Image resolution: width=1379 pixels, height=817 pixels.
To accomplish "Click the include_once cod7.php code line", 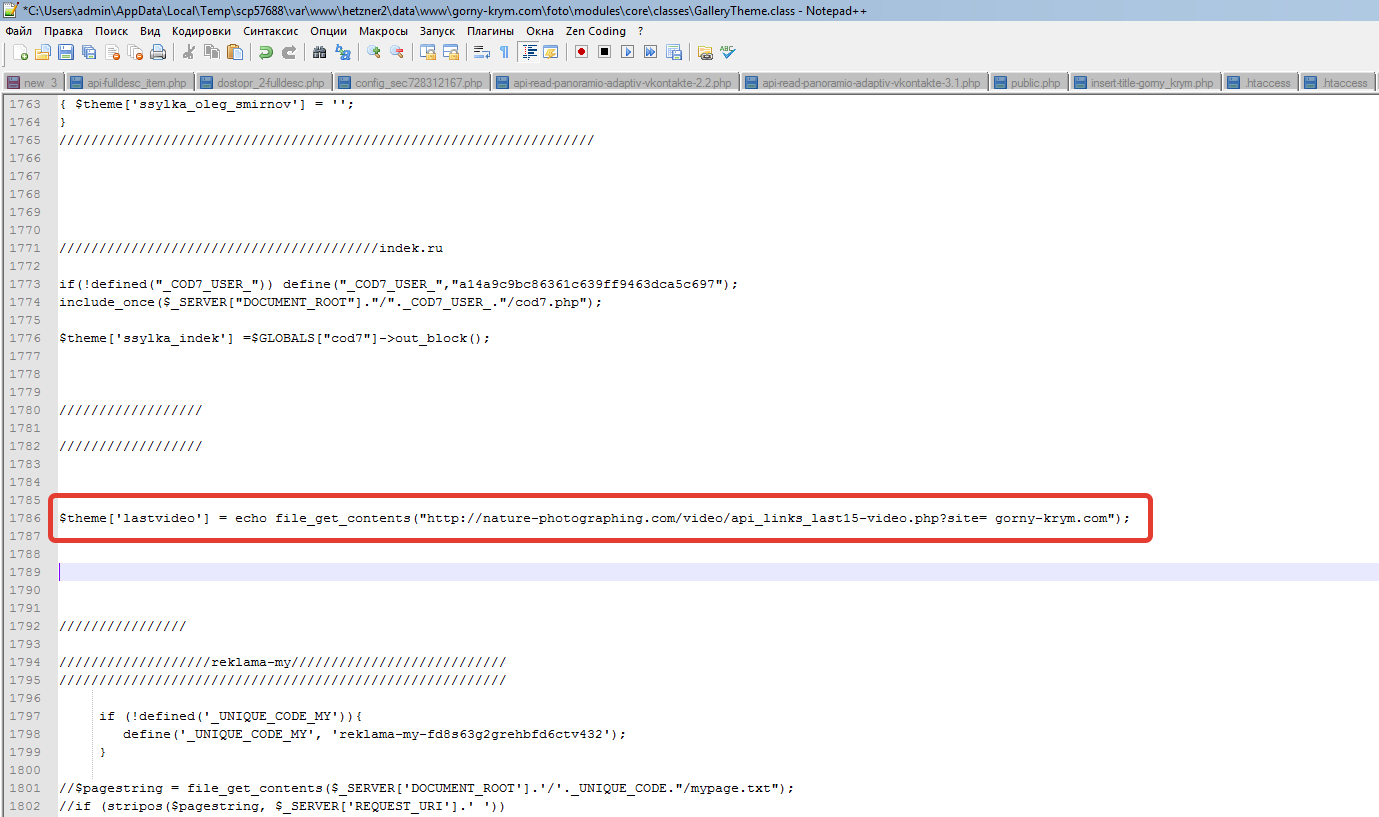I will point(331,302).
